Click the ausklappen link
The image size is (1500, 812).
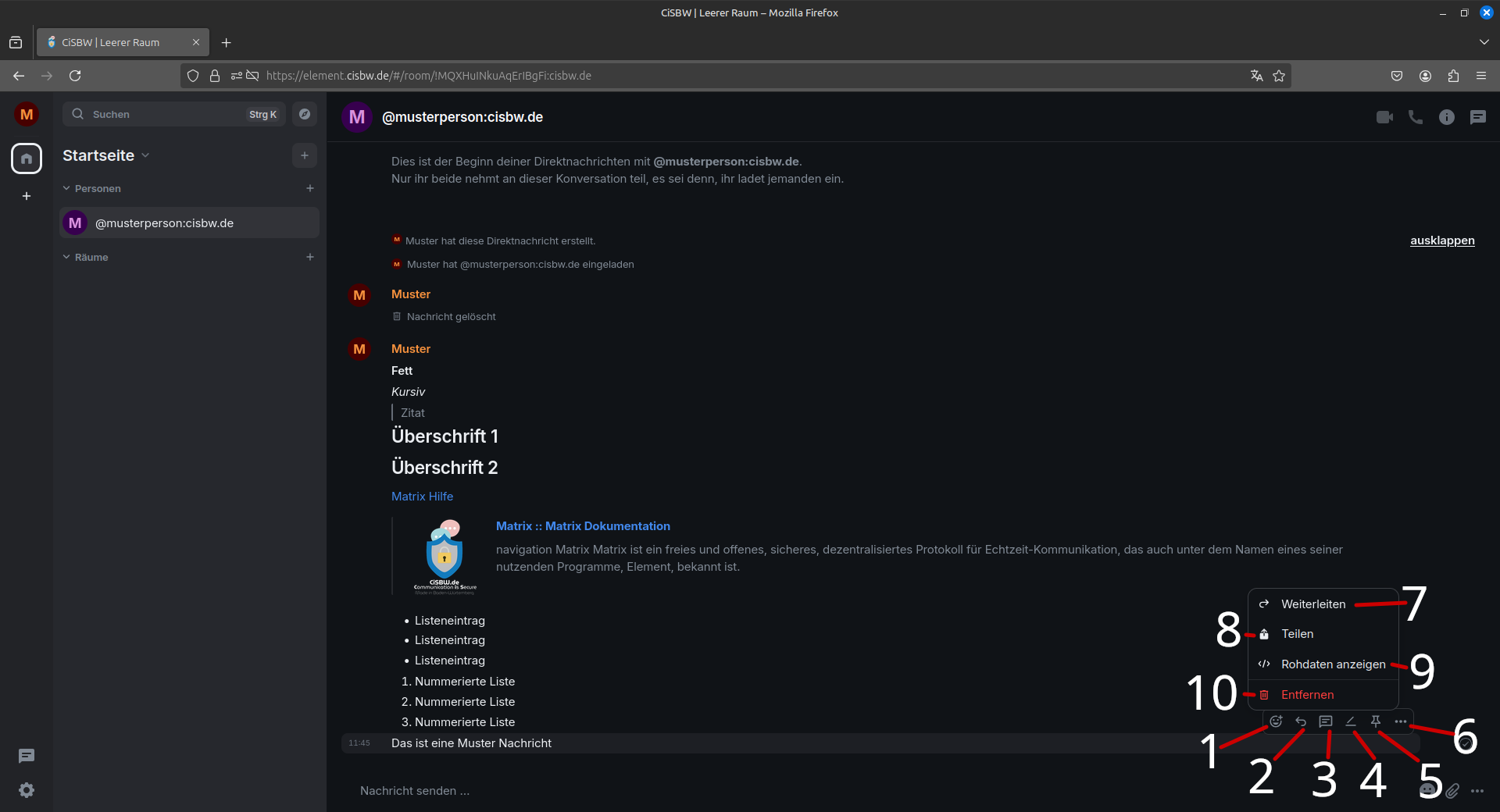[1442, 240]
